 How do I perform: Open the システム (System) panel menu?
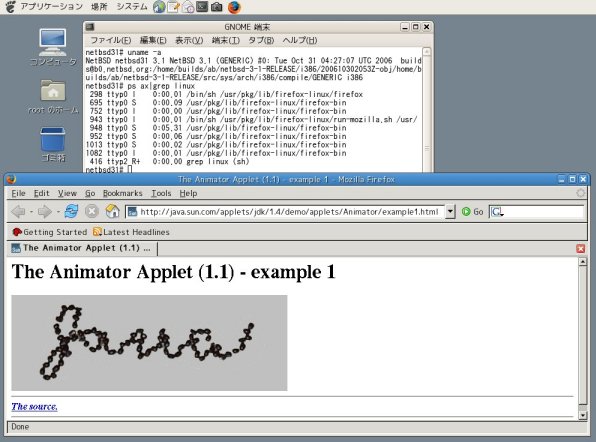point(132,6)
